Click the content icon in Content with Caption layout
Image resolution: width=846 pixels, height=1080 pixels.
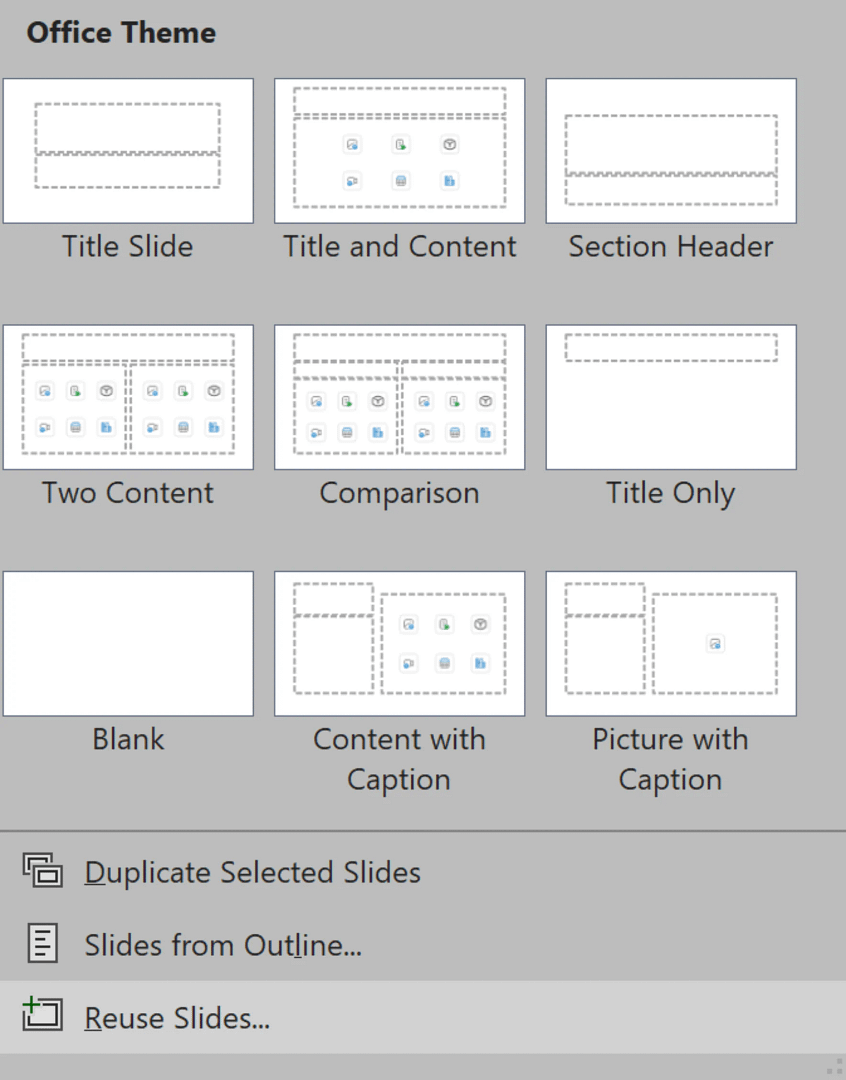409,625
